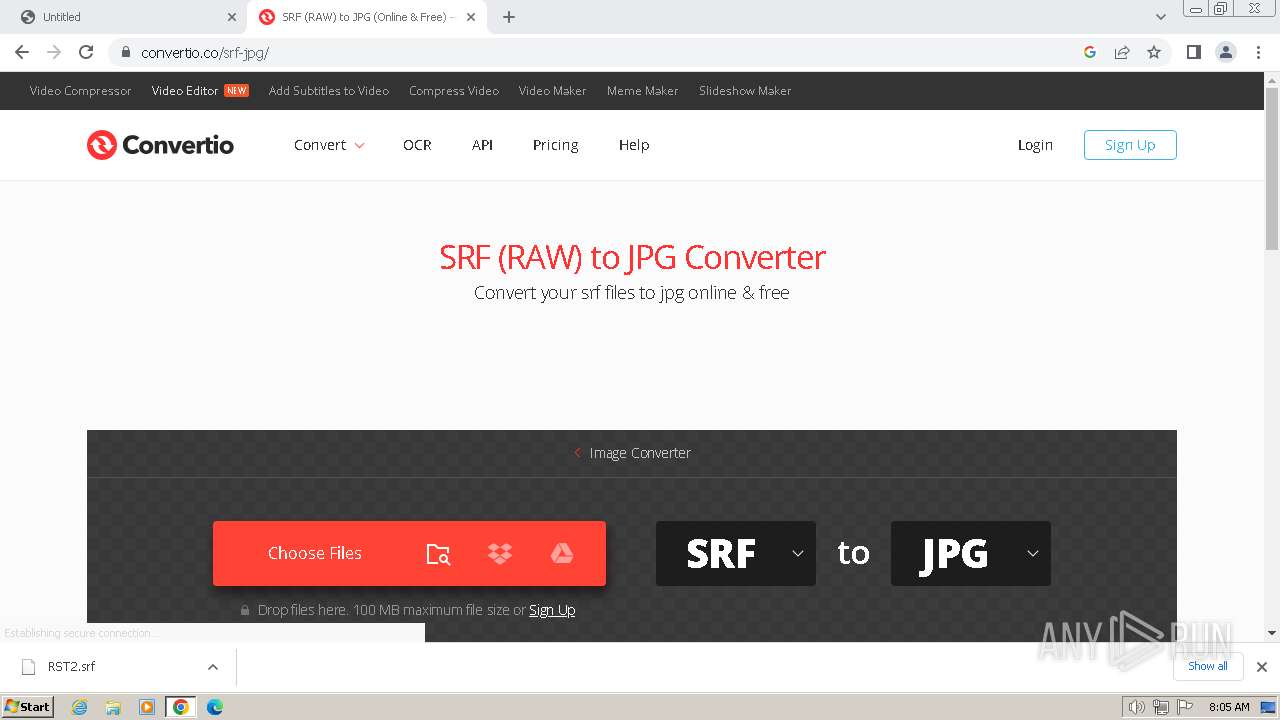Viewport: 1280px width, 720px height.
Task: Open Video Maker link
Action: point(552,91)
